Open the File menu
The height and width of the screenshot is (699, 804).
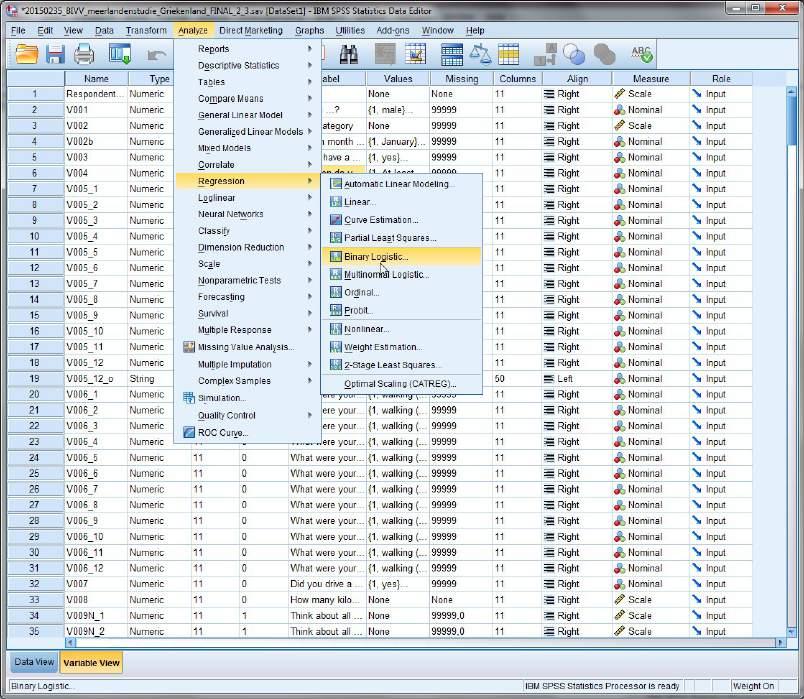18,30
